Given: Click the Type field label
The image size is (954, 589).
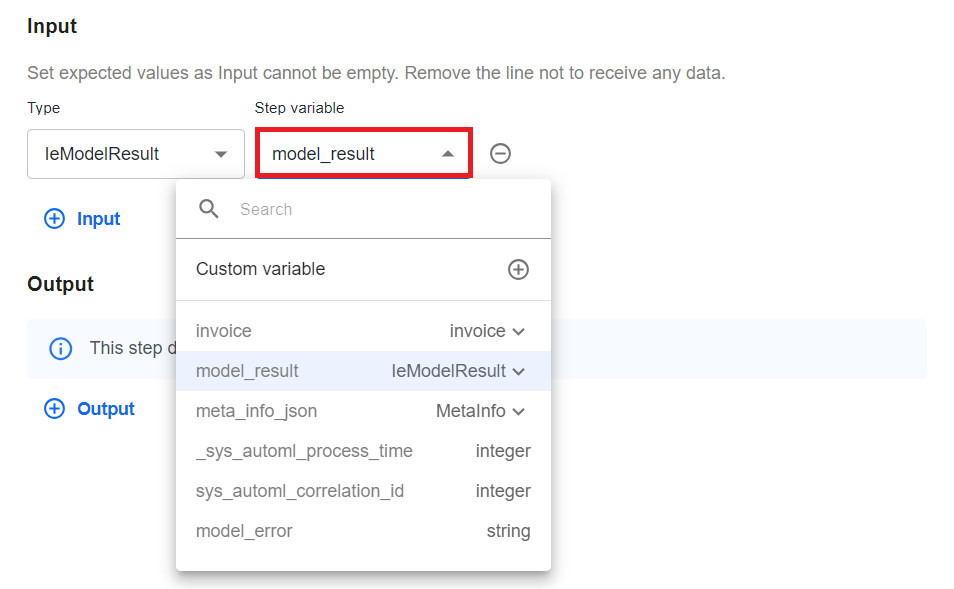Looking at the screenshot, I should 44,108.
